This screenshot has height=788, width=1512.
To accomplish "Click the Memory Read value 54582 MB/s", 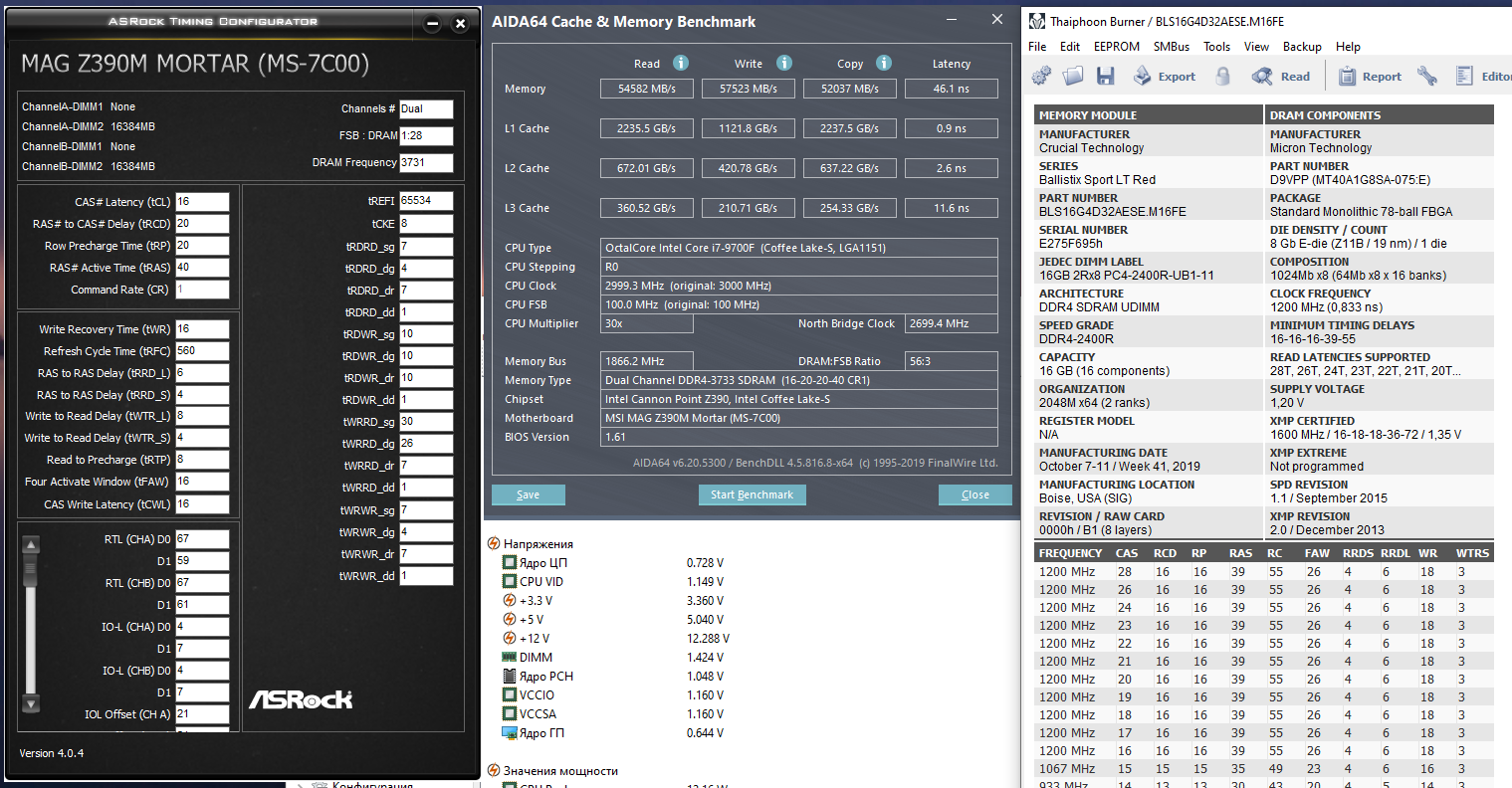I will point(647,89).
